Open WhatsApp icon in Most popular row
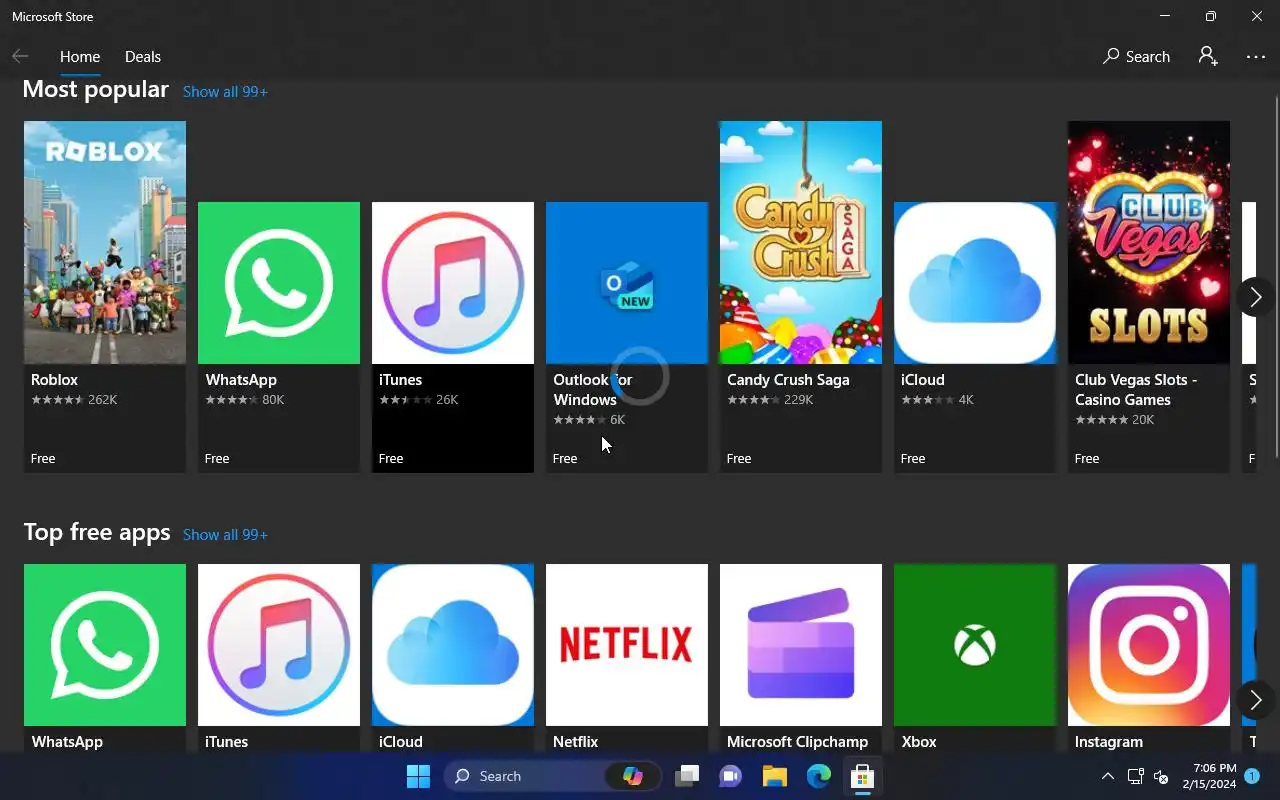The width and height of the screenshot is (1280, 800). point(279,283)
